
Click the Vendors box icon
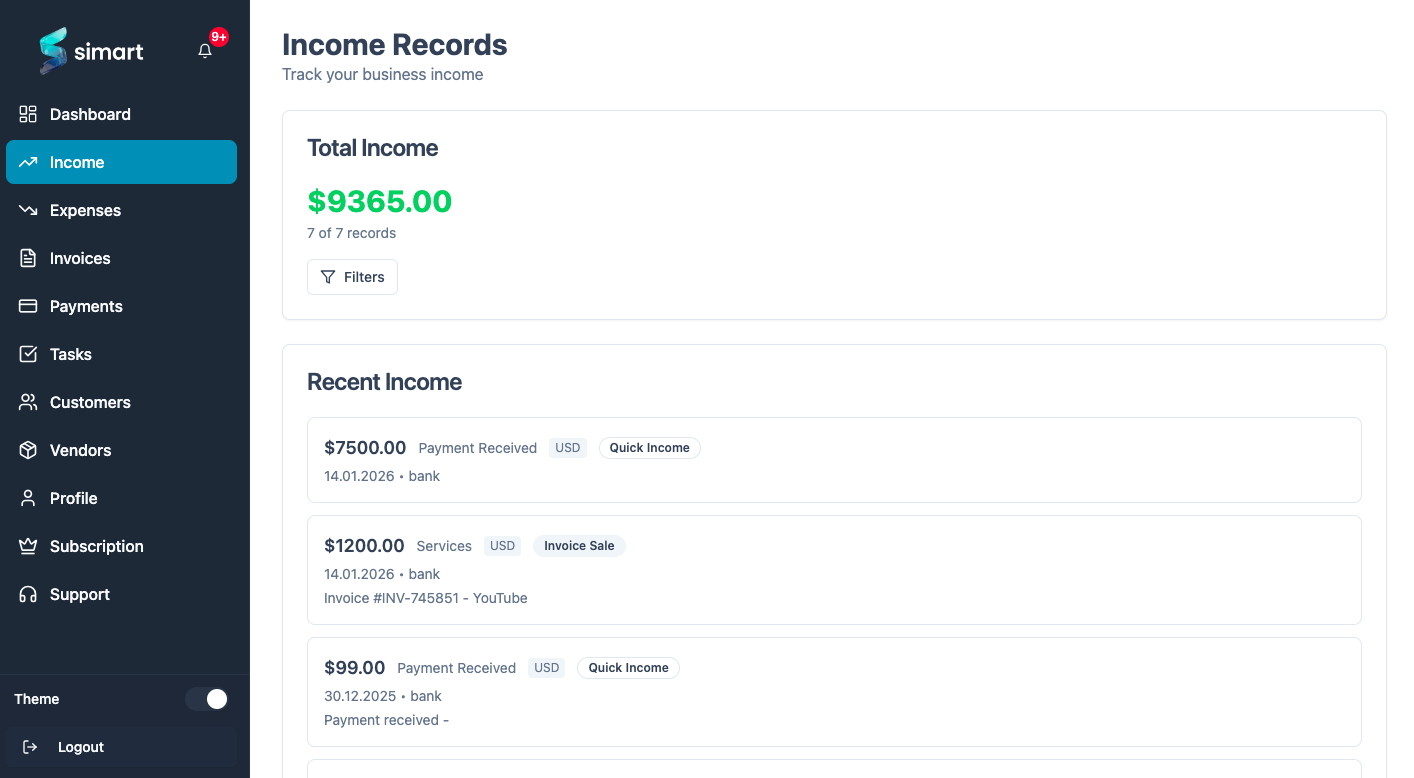tap(28, 450)
